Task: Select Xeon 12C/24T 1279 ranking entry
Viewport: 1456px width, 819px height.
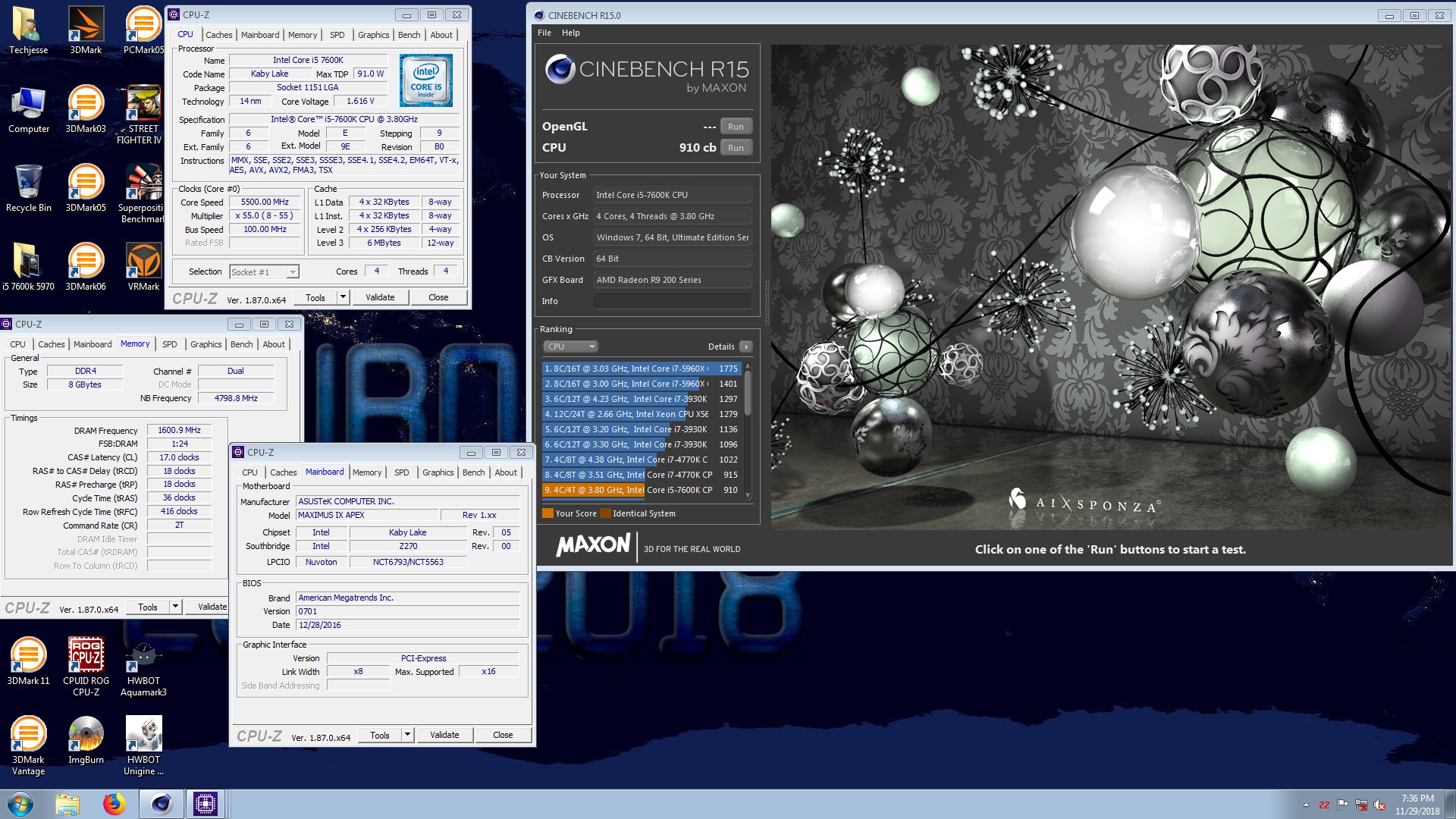Action: [641, 414]
